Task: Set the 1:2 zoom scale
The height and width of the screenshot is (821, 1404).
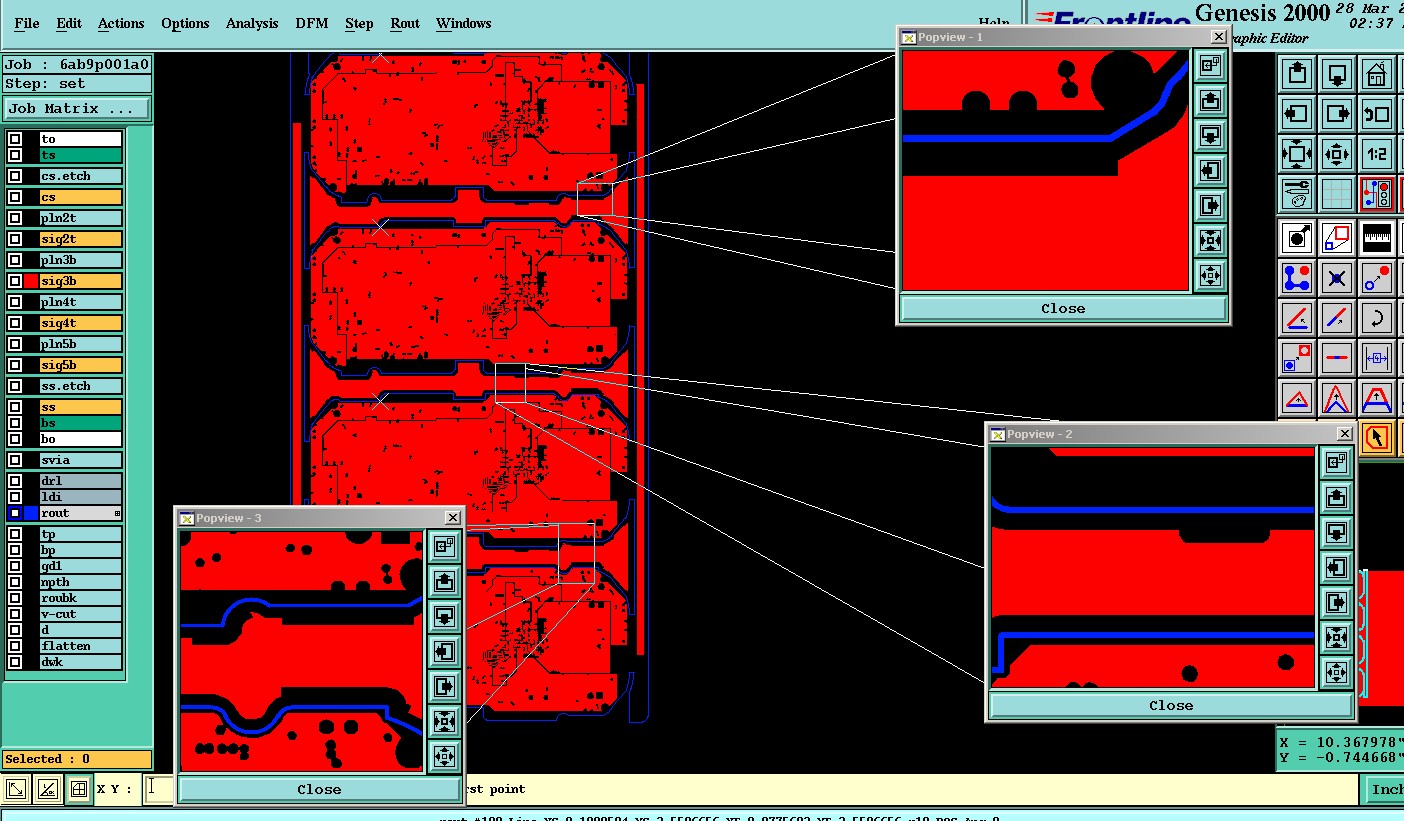Action: 1377,154
